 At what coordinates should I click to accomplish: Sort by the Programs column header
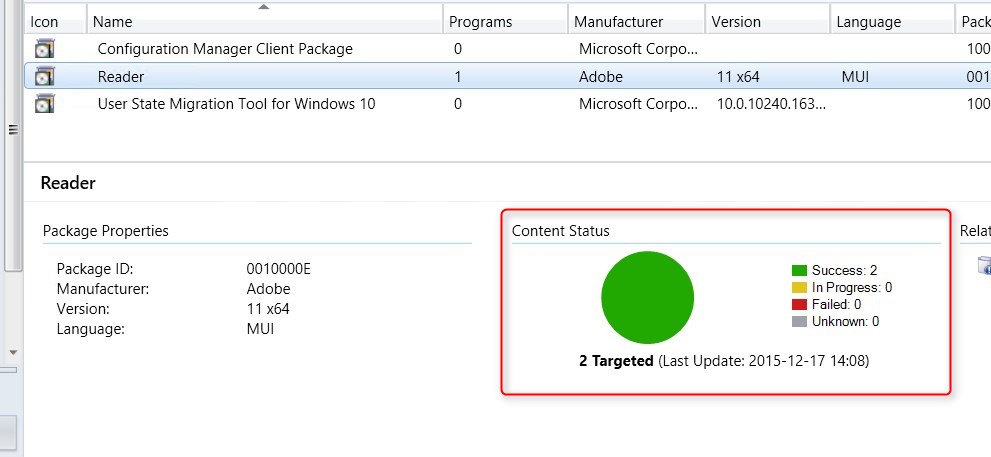505,21
